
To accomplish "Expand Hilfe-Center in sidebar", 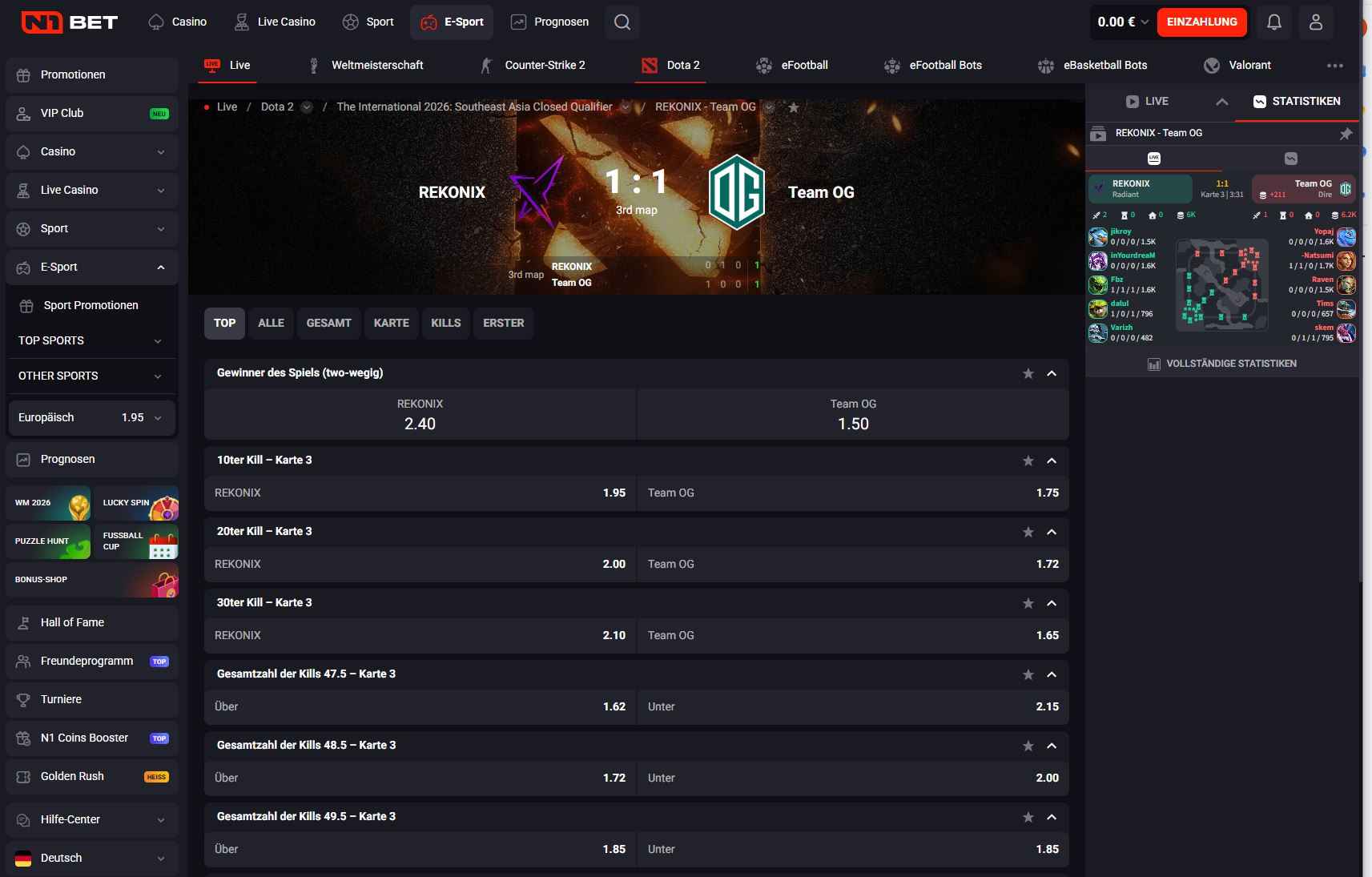I will pos(92,820).
